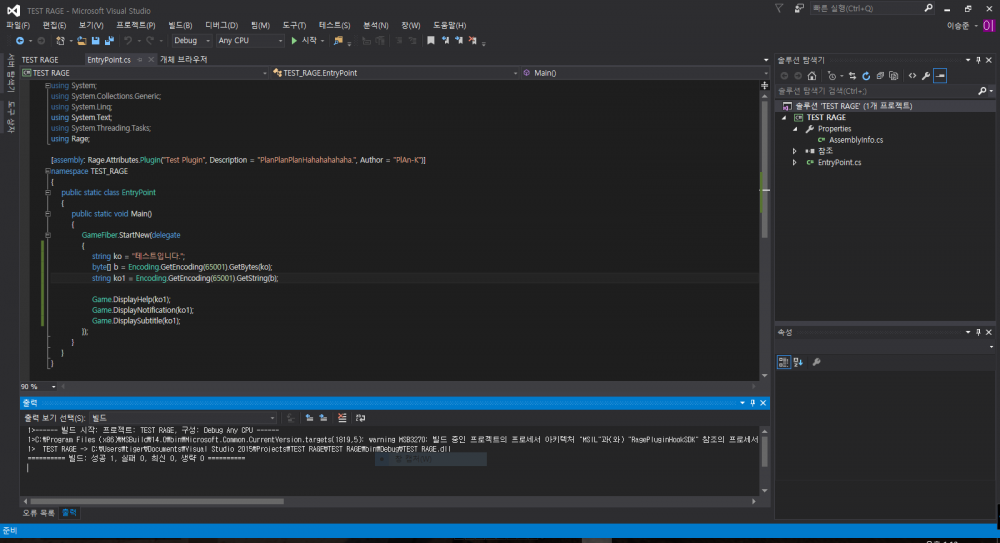Viewport: 1000px width, 543px height.
Task: Click the bookmark icon in the main toolbar
Action: pos(431,41)
